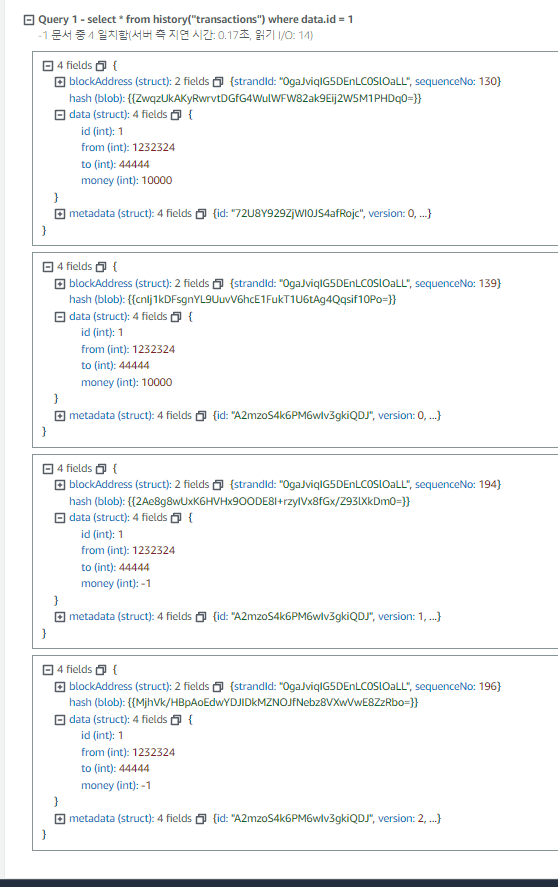Click hash blob value starting with ZwqzUkAKy
Viewport: 558px width, 887px height.
pyautogui.click(x=274, y=98)
